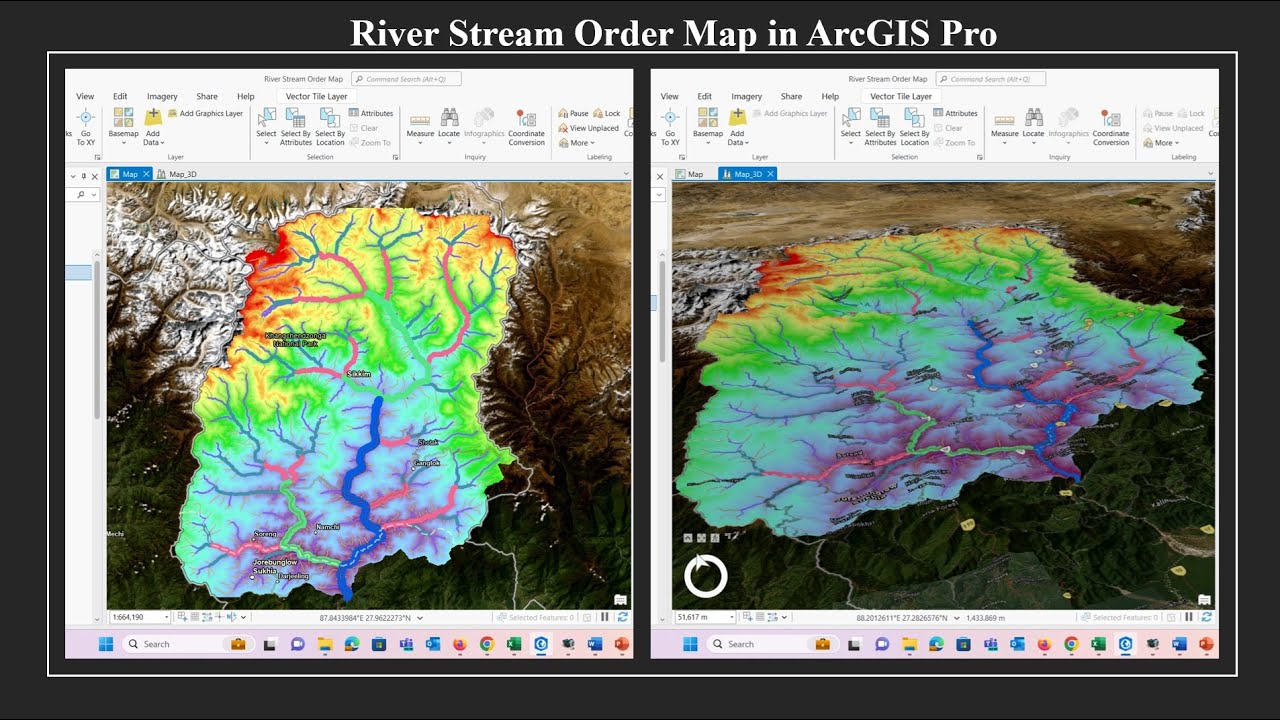
Task: Switch to Map_3D view tab in left window
Action: (x=177, y=174)
